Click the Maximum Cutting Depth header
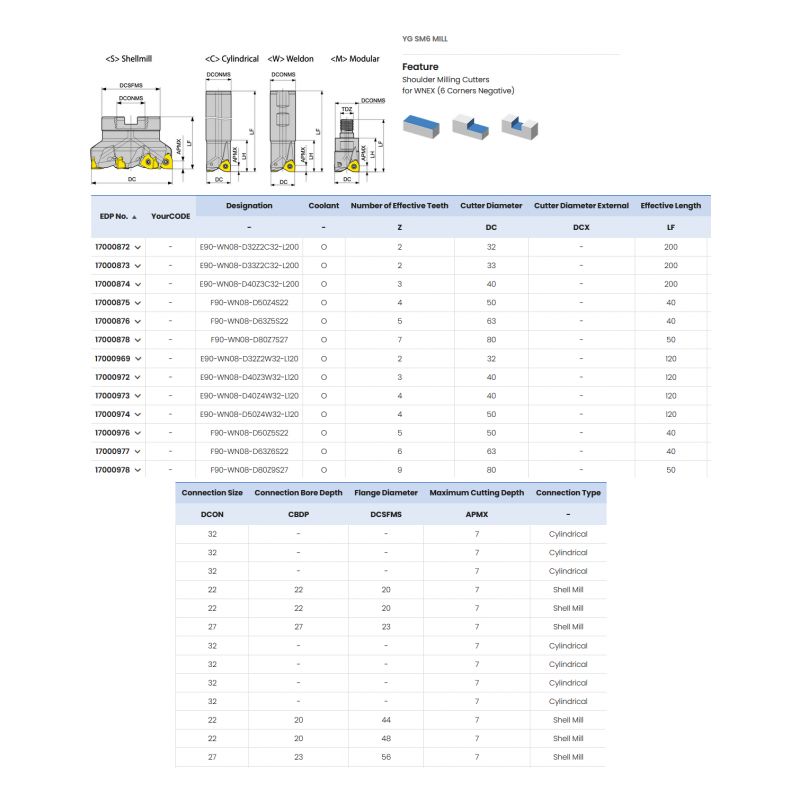The height and width of the screenshot is (800, 800). pyautogui.click(x=476, y=493)
